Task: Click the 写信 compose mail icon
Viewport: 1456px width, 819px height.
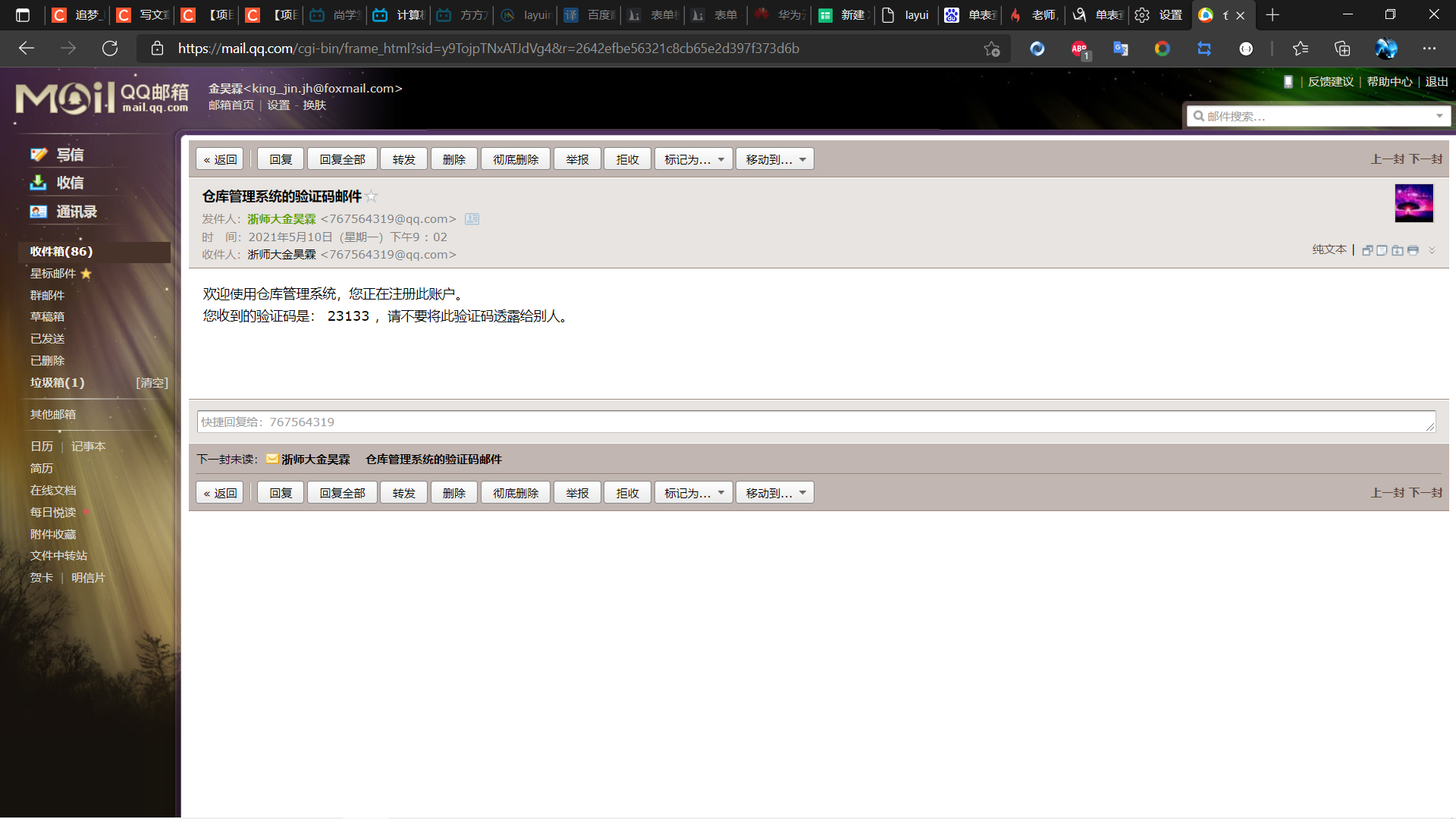Action: pos(39,155)
